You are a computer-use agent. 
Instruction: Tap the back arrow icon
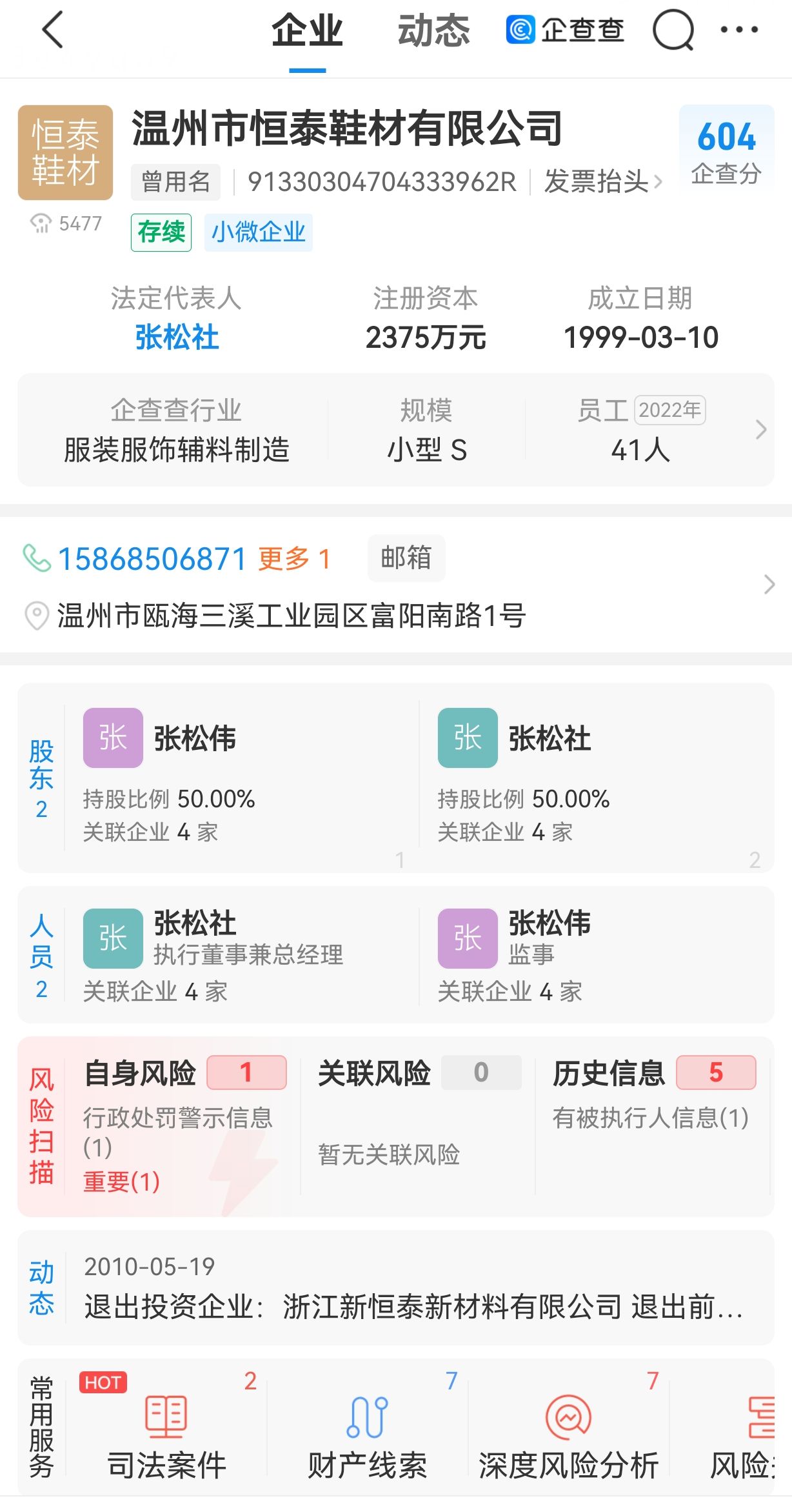pos(53,30)
